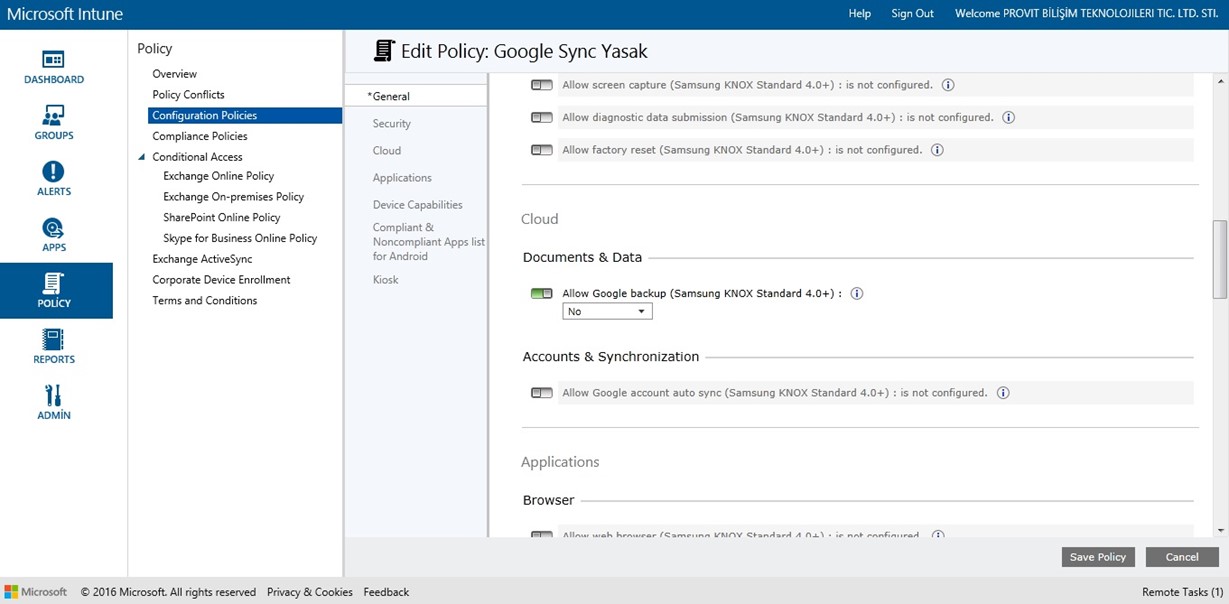Open Exchange ActiveSync settings
The width and height of the screenshot is (1229, 604).
[202, 259]
